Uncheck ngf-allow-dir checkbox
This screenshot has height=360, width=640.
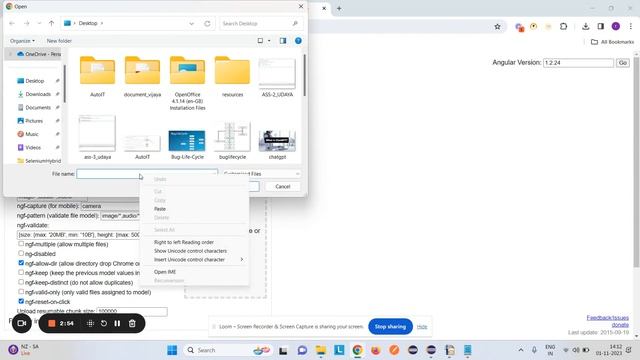point(21,263)
